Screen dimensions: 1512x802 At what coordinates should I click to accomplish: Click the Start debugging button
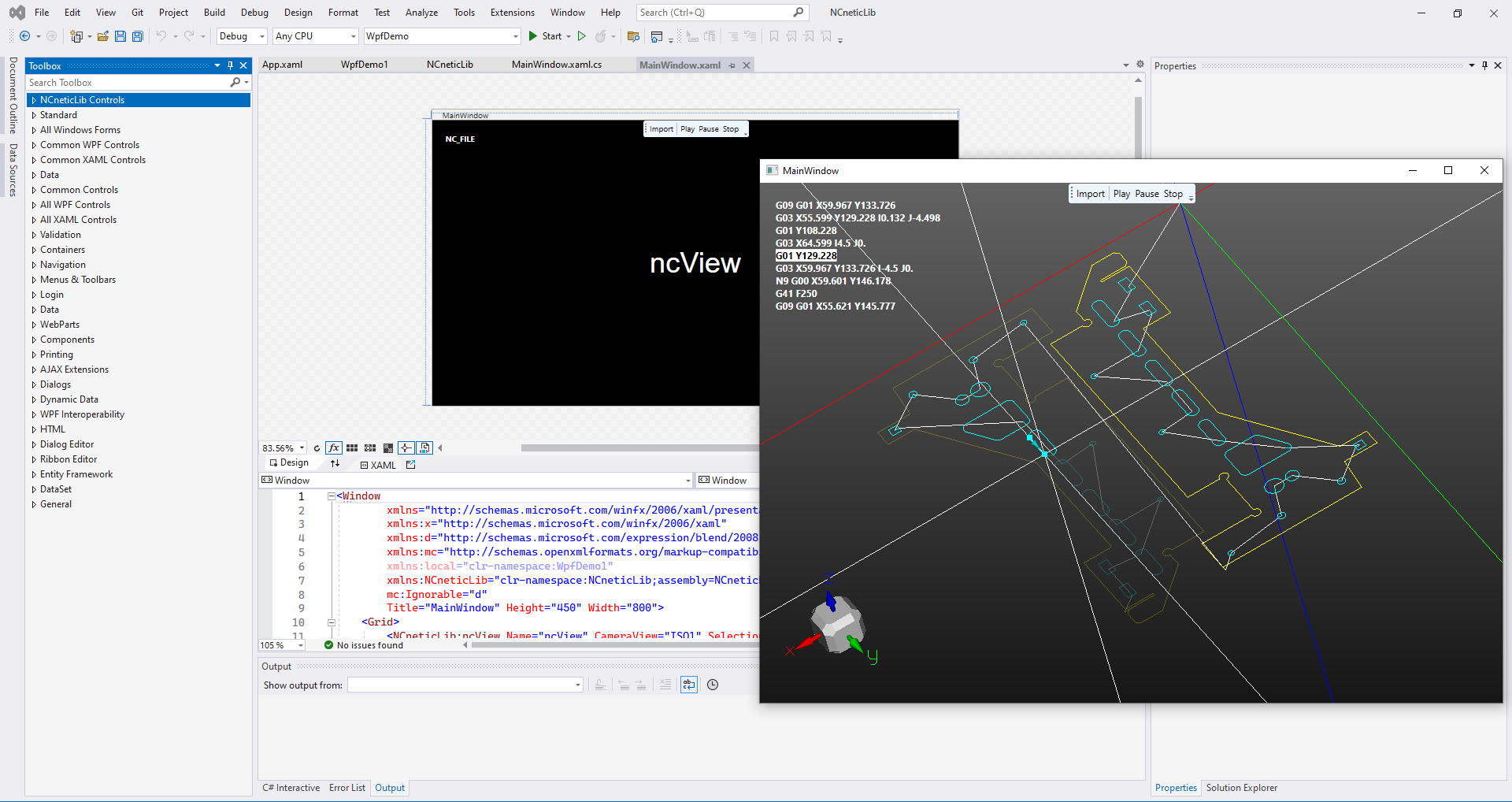pyautogui.click(x=546, y=36)
